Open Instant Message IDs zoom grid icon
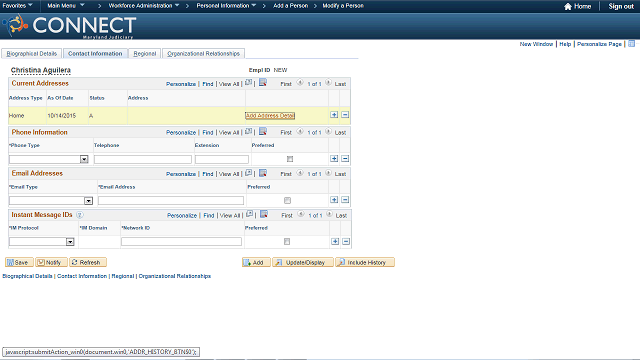Screen dimensions: 640x360 pyautogui.click(x=249, y=215)
